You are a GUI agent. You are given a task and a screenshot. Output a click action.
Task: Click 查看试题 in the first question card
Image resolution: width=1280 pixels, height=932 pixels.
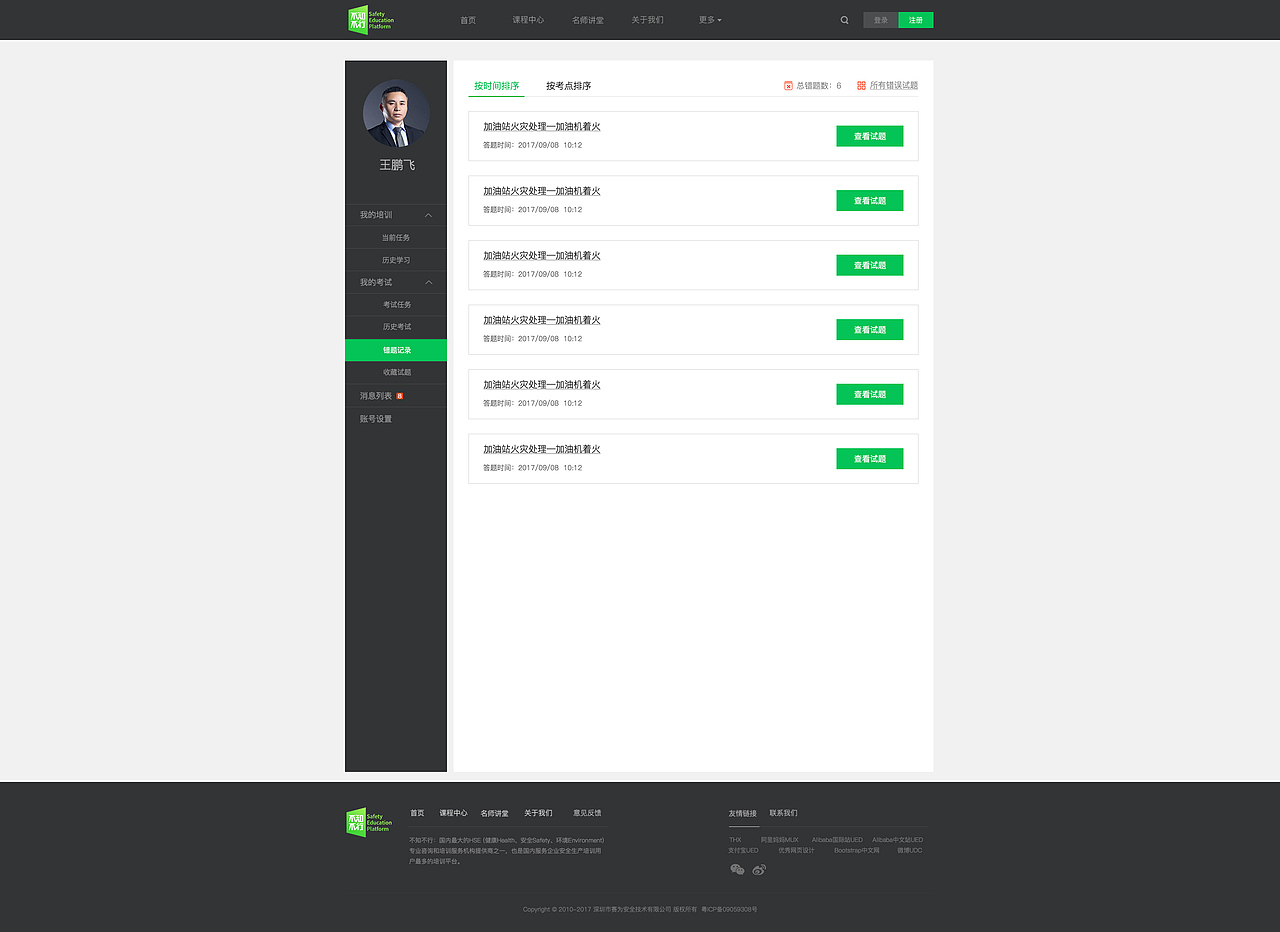pos(870,136)
